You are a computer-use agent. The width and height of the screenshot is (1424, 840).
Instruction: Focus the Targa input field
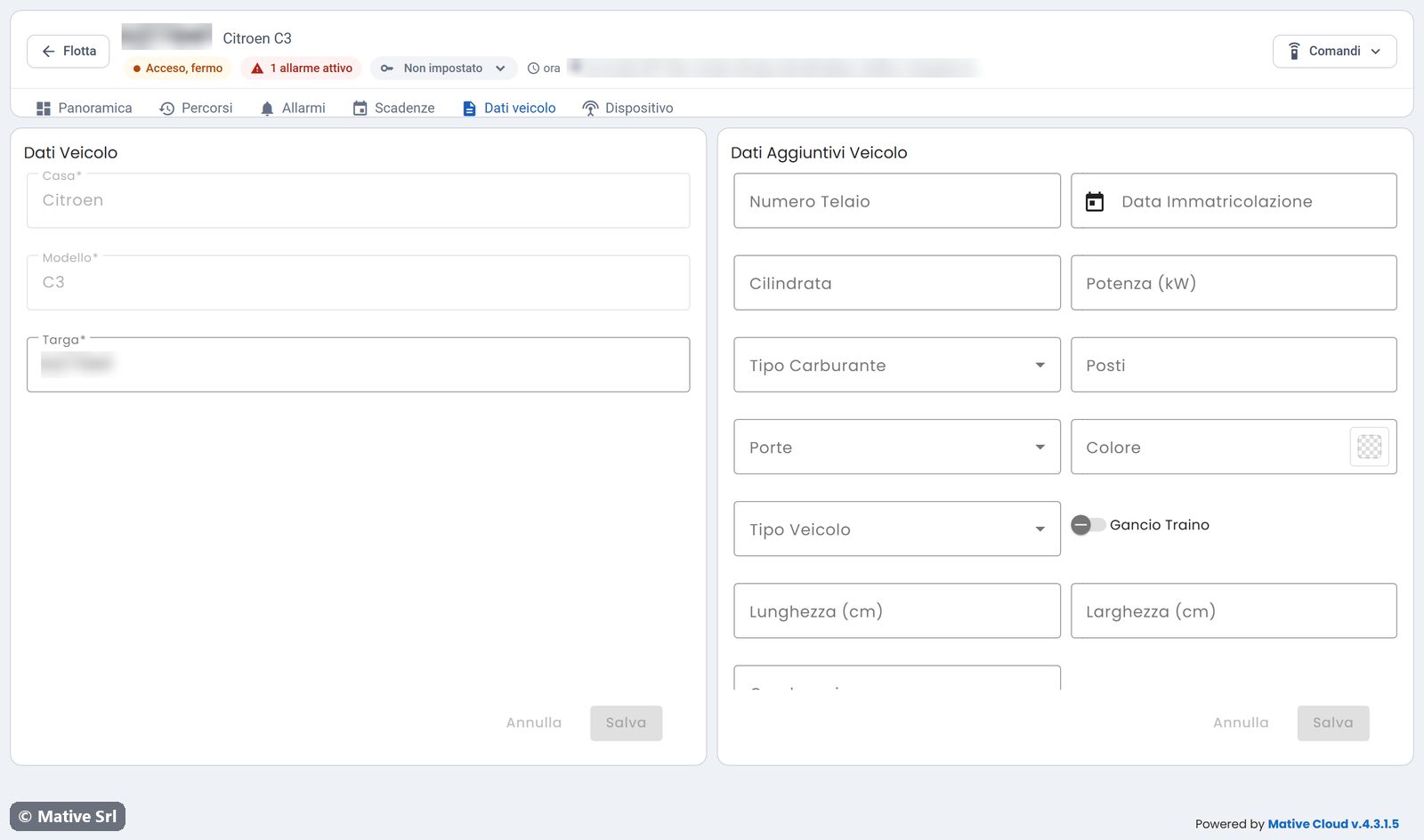tap(358, 364)
